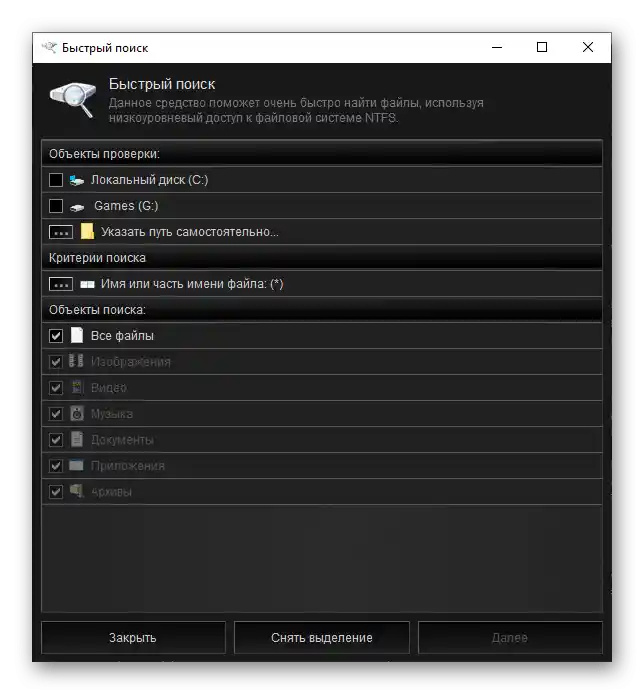Select the Локальный диск (C:) label

point(150,180)
